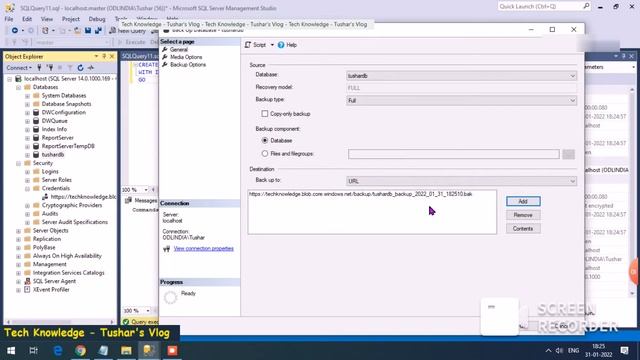
Task: Click the Quick Launch search box
Action: coord(544,7)
